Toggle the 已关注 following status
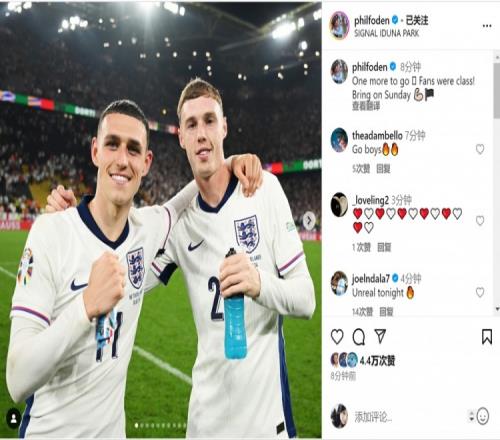This screenshot has height=440, width=500. click(x=417, y=20)
